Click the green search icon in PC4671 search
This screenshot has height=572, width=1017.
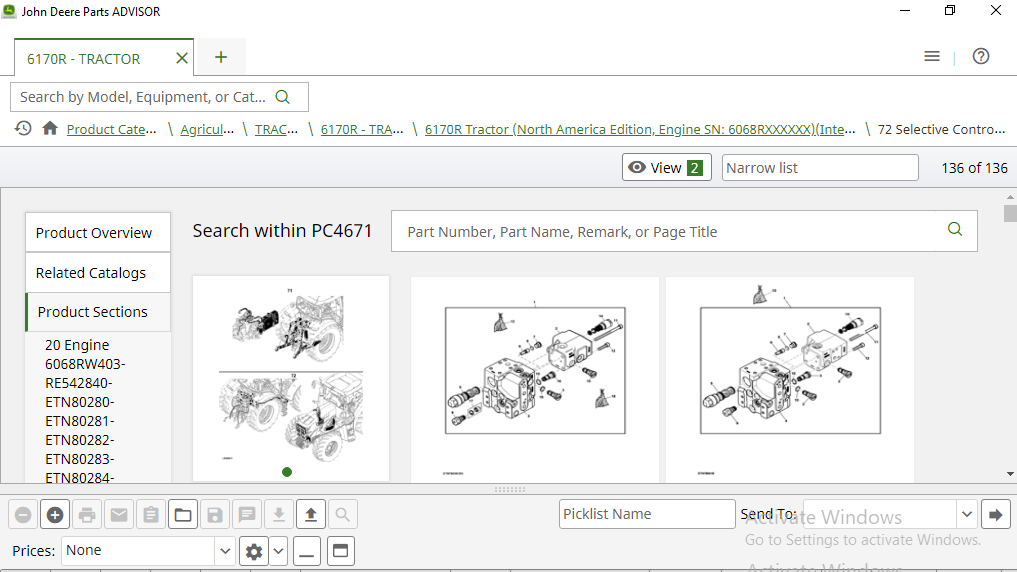coord(955,229)
